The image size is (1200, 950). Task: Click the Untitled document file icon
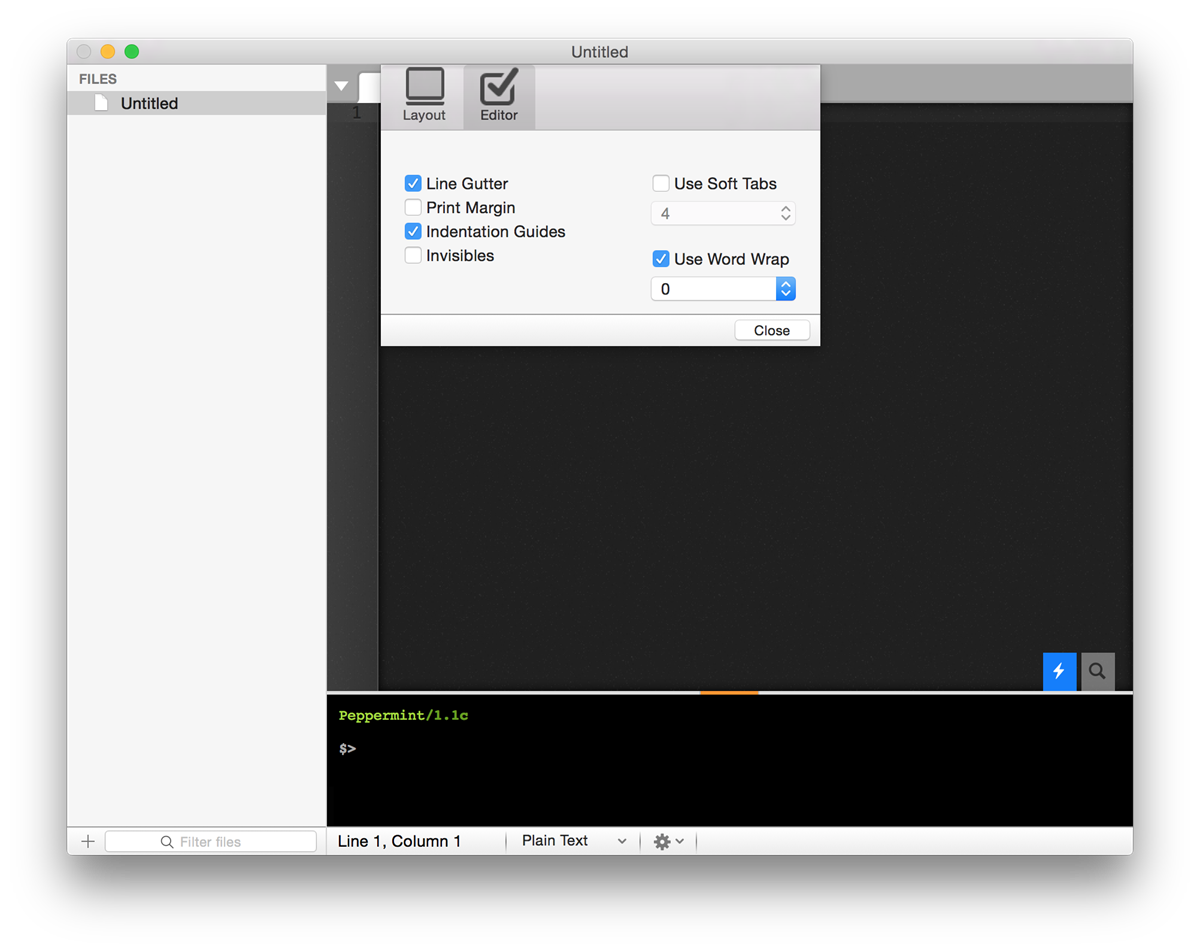(100, 103)
